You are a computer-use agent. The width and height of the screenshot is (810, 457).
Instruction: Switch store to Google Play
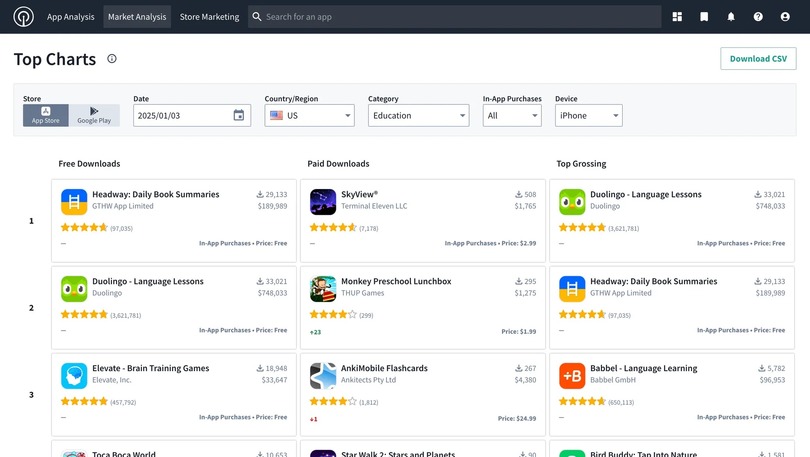[x=94, y=115]
